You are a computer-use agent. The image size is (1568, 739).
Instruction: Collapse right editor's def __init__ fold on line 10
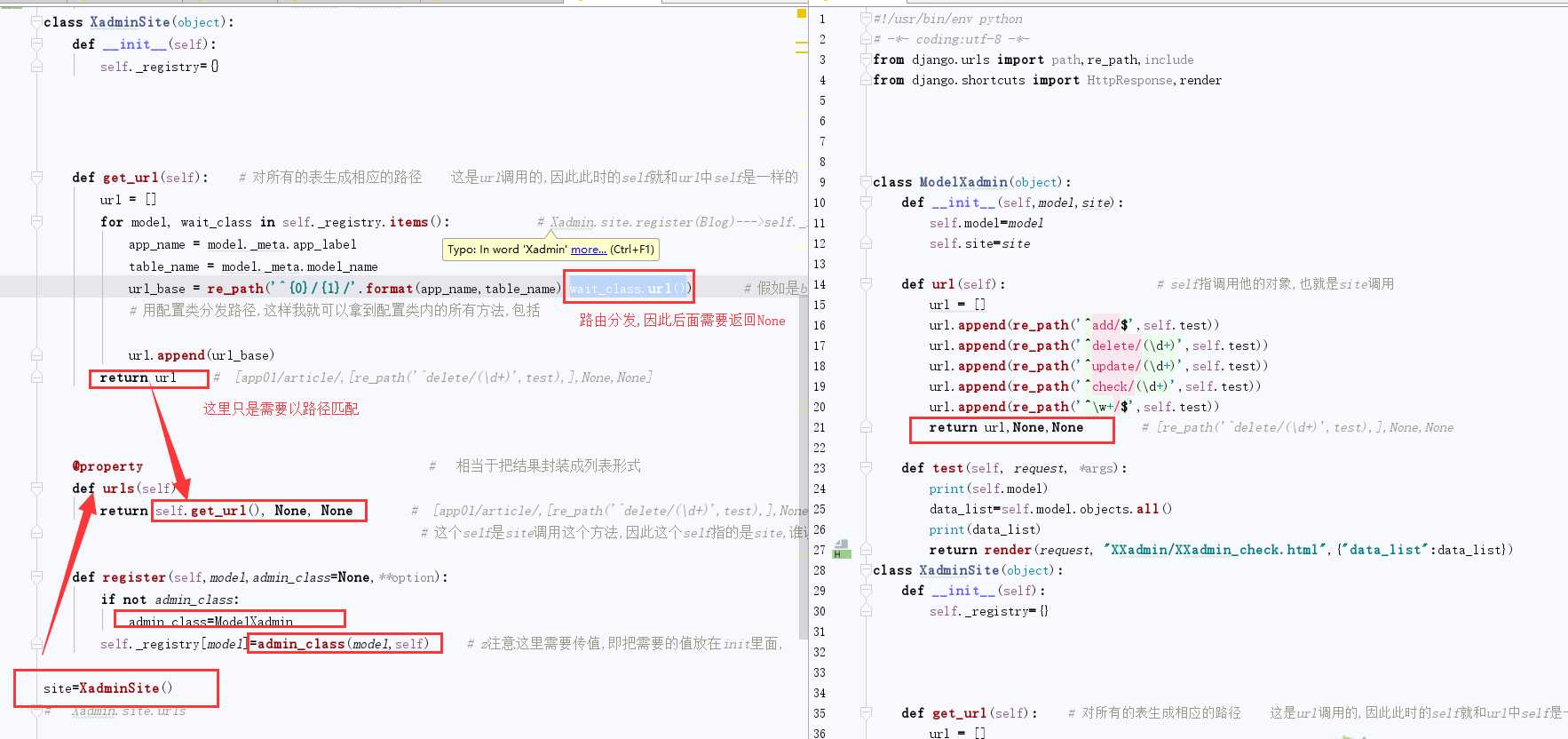click(866, 203)
